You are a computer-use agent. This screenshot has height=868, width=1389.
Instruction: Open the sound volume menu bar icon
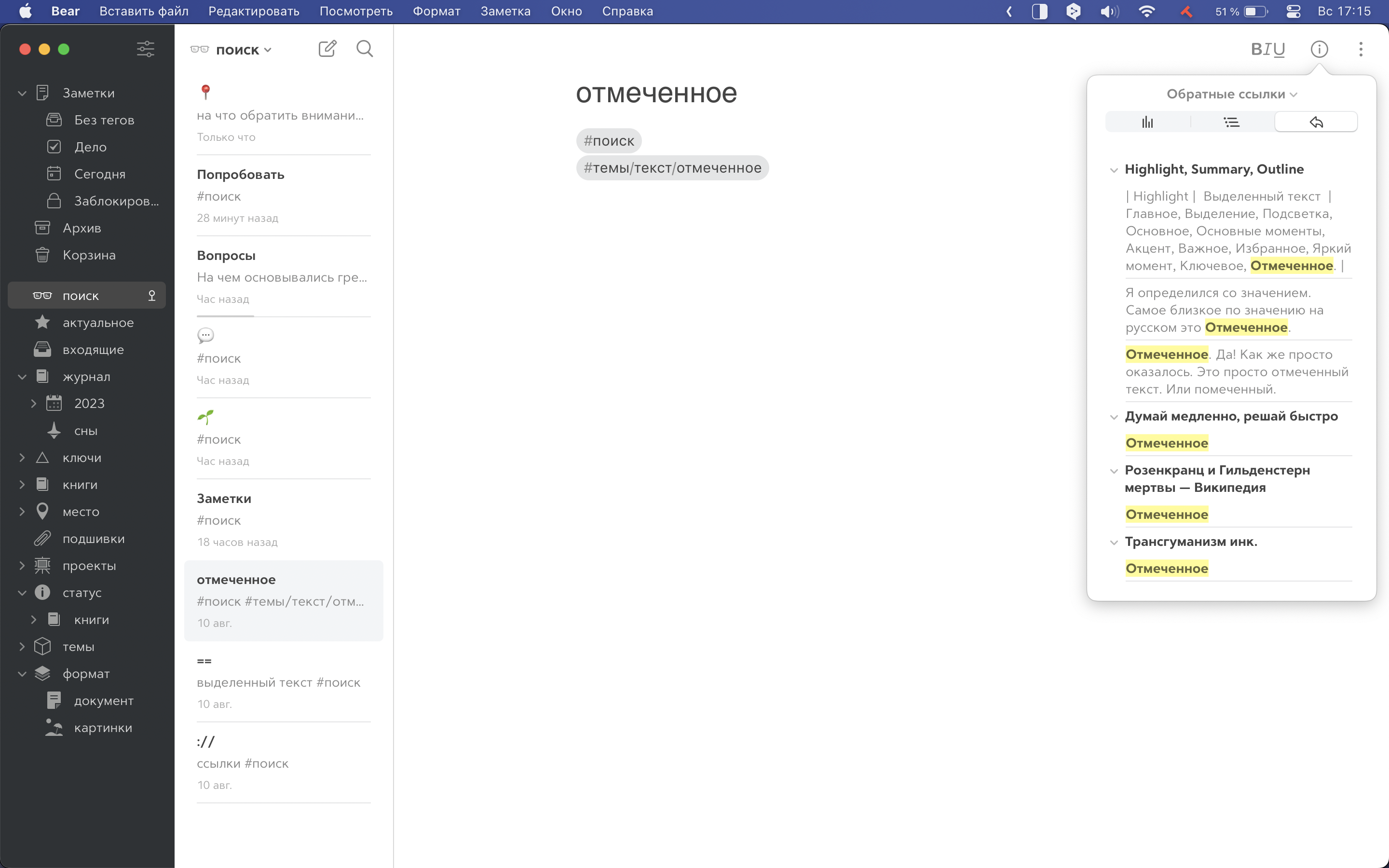1109,12
